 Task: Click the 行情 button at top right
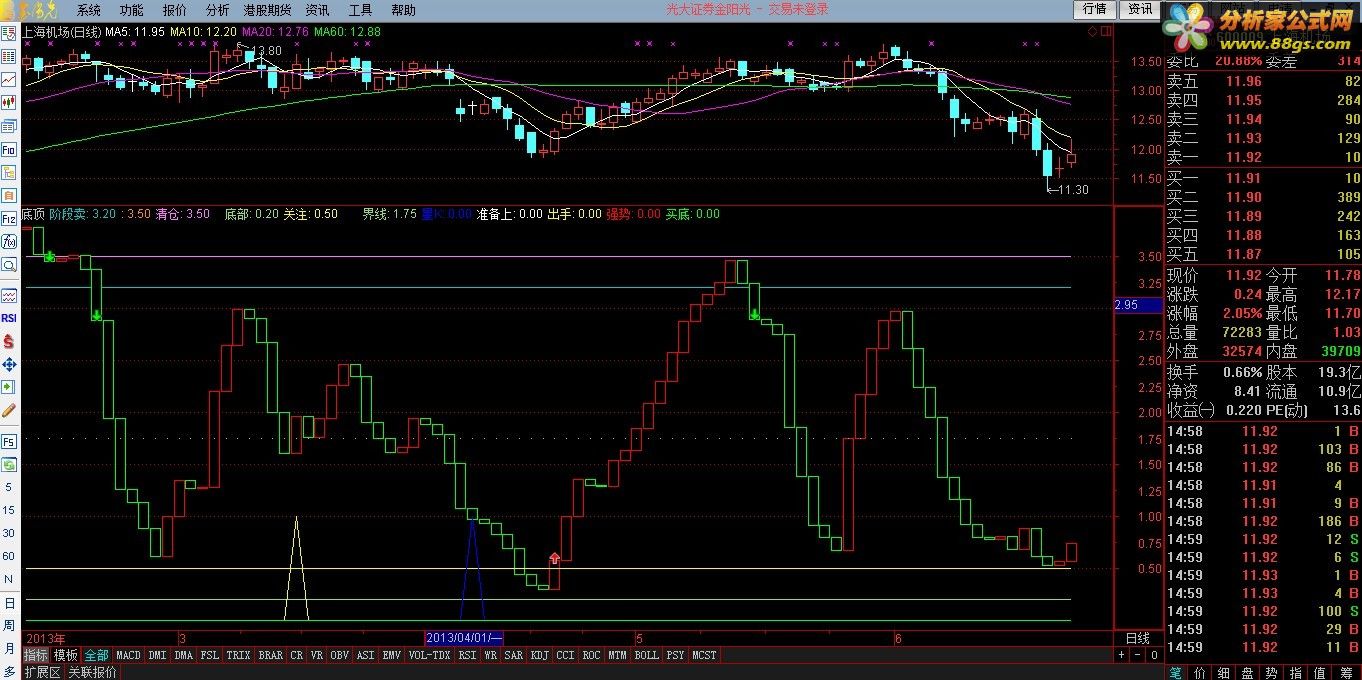point(1095,9)
